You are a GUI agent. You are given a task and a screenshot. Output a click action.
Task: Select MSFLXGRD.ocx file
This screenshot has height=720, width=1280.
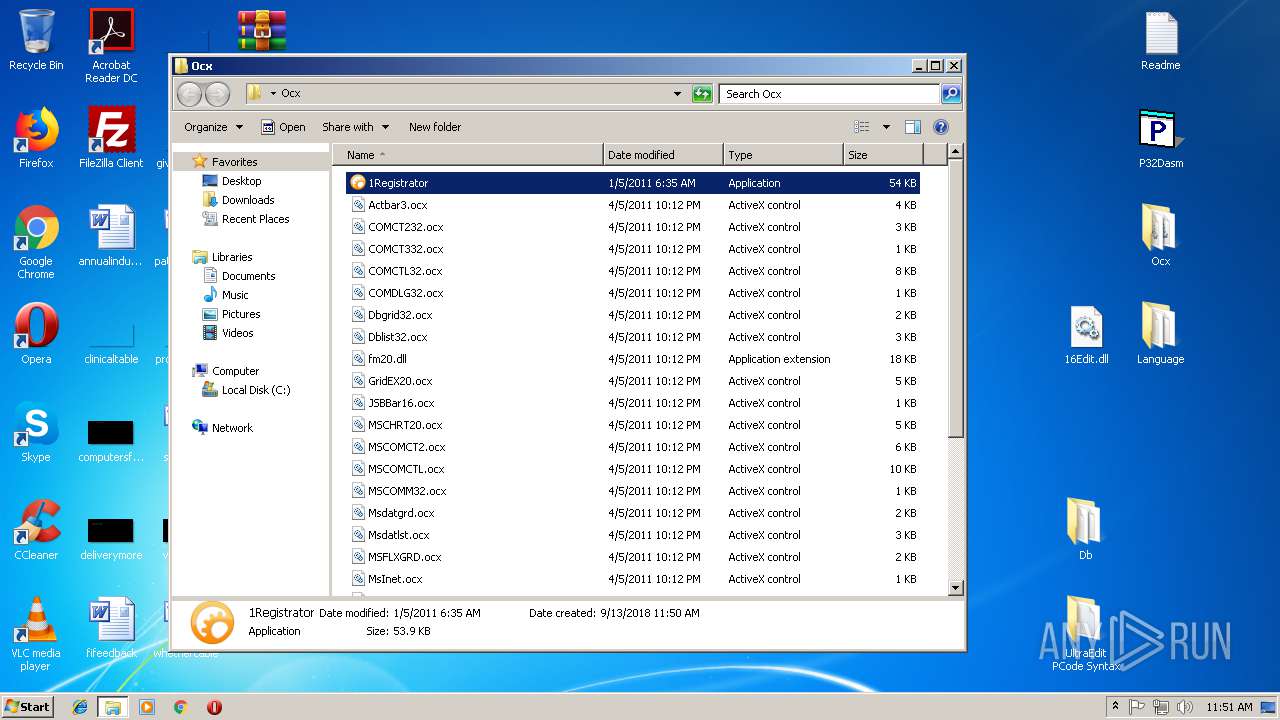[x=632, y=557]
